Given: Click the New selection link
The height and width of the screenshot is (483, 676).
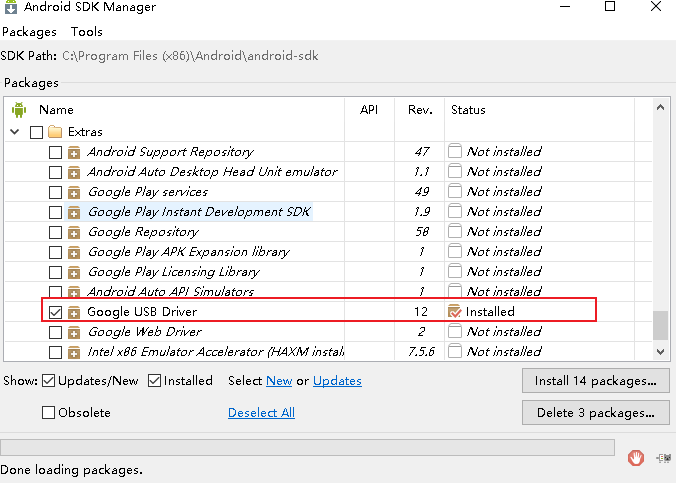Looking at the screenshot, I should [279, 381].
